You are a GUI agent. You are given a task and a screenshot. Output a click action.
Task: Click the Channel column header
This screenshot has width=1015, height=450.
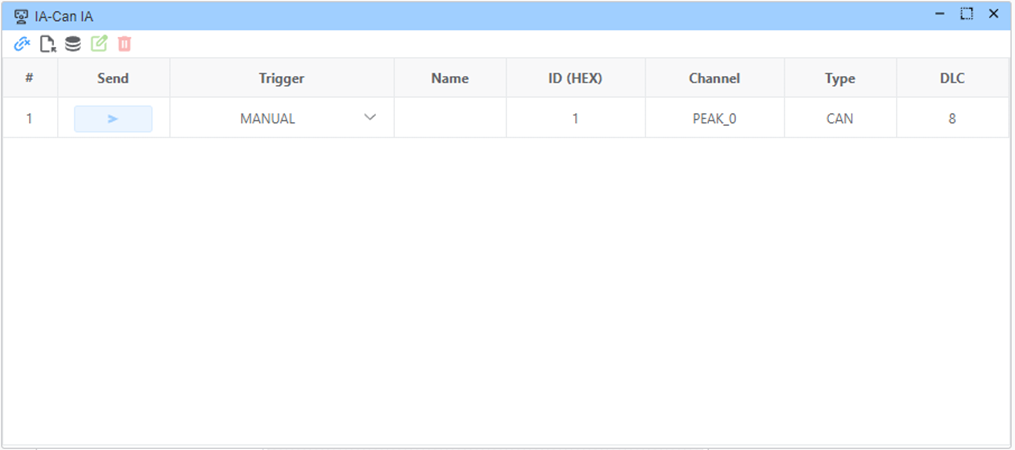pos(714,78)
